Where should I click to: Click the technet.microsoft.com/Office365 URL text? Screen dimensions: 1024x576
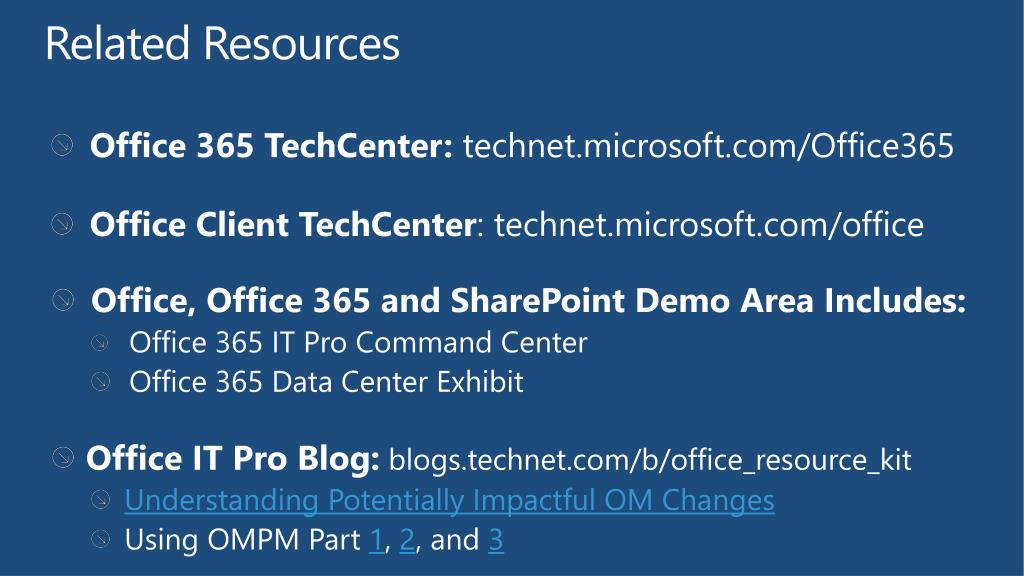(709, 145)
